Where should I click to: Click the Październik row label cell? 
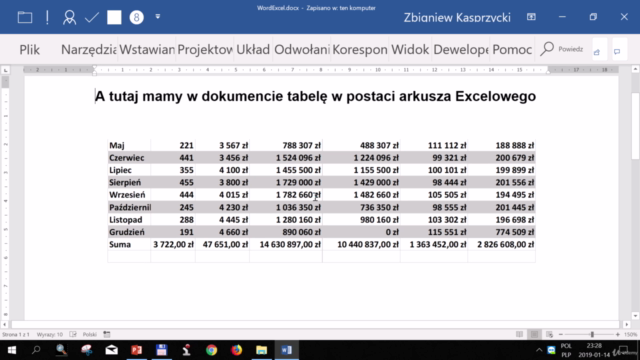coord(129,207)
